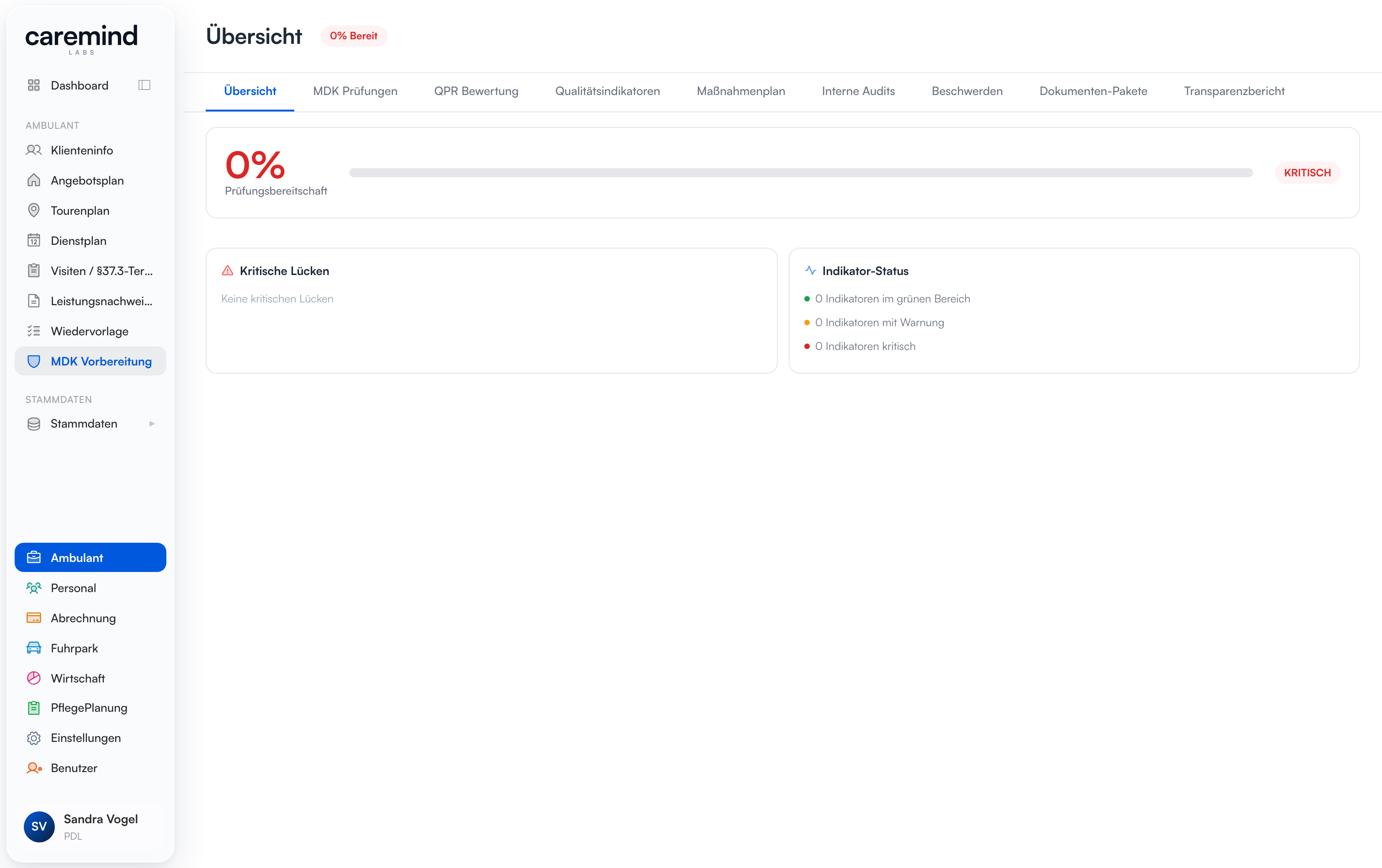Viewport: 1382px width, 868px height.
Task: Open Einstellungen from sidebar
Action: [x=90, y=738]
